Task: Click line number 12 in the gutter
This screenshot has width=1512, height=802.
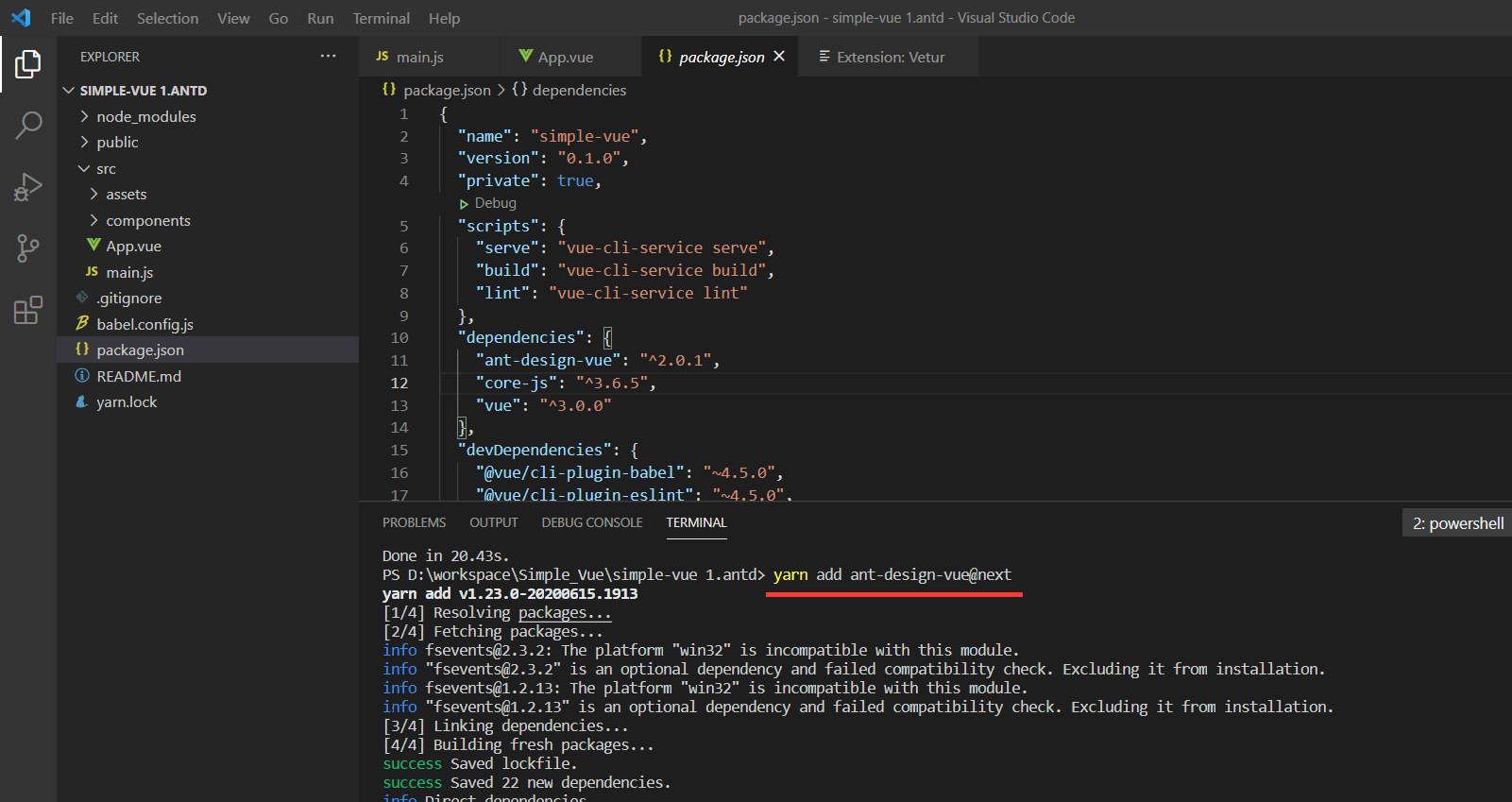Action: click(x=399, y=383)
